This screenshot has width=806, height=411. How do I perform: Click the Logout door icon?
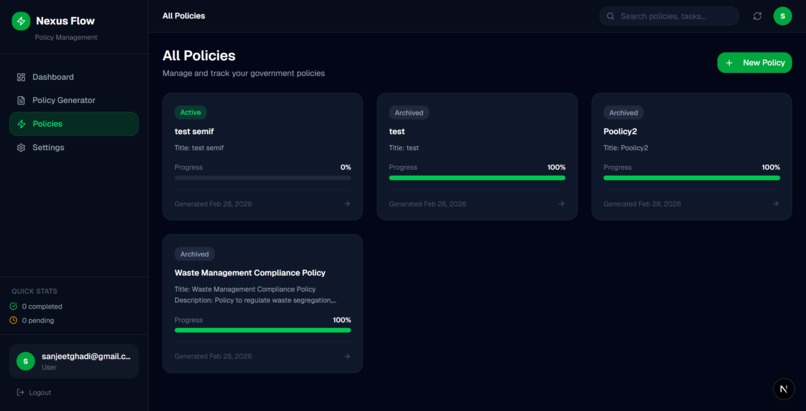point(21,393)
